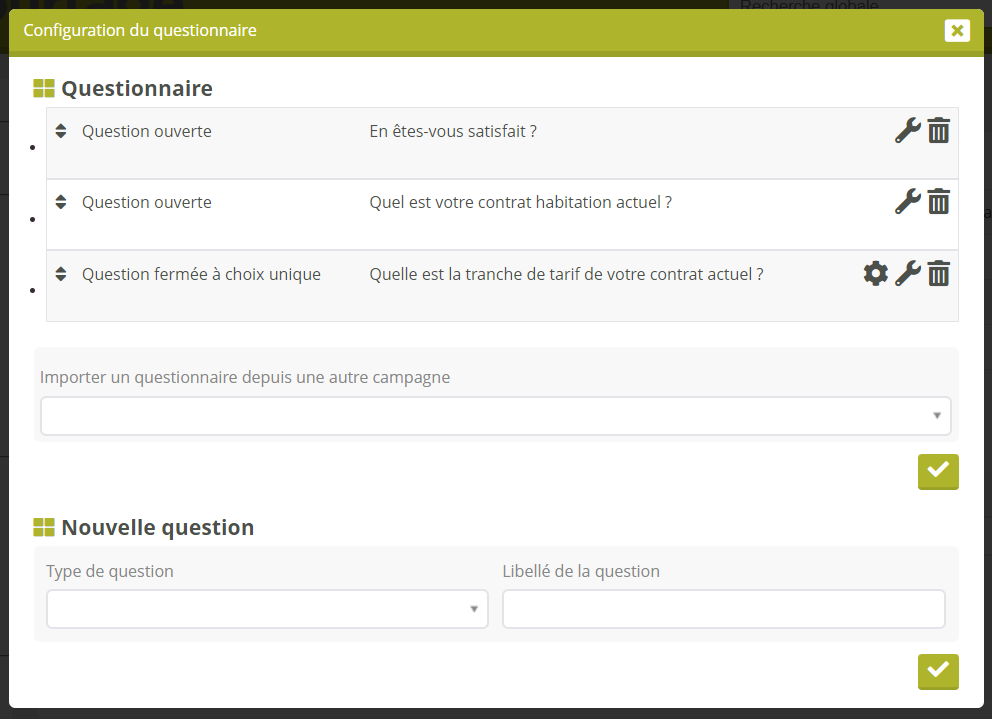Click the 'Question fermée à choix unique' type label
992x719 pixels.
(201, 274)
